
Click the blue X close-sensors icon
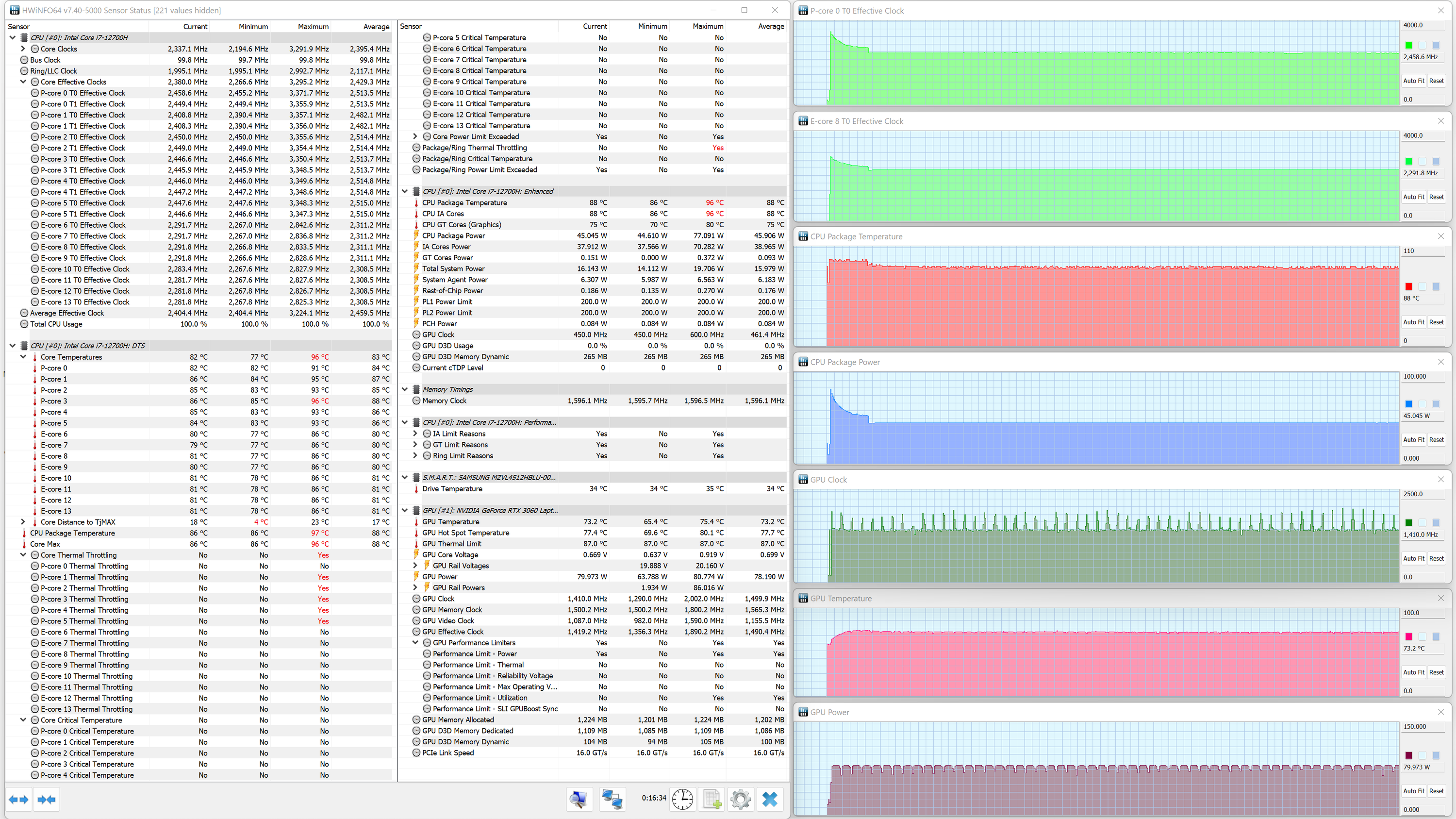coord(770,799)
